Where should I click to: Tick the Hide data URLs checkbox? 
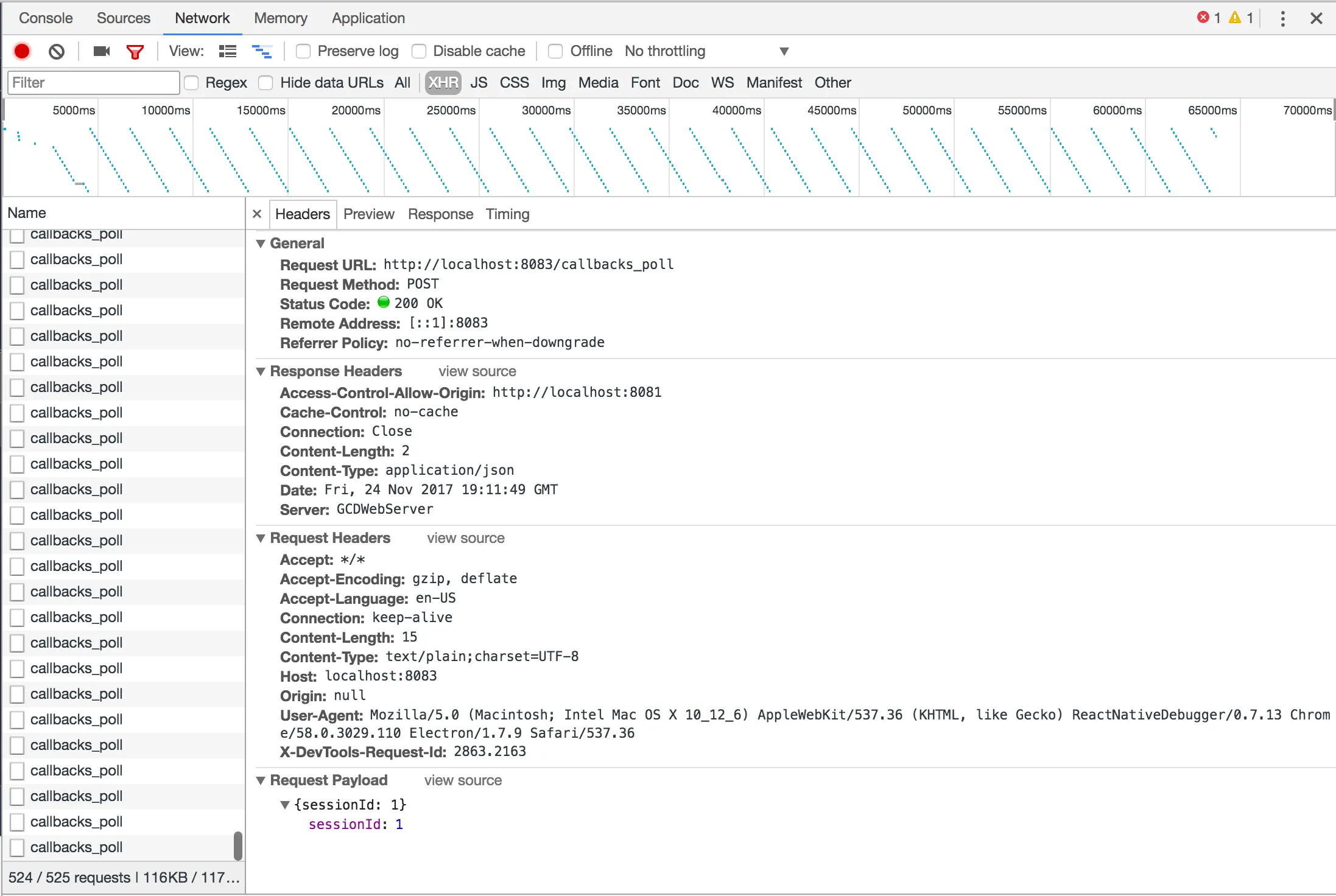click(265, 83)
